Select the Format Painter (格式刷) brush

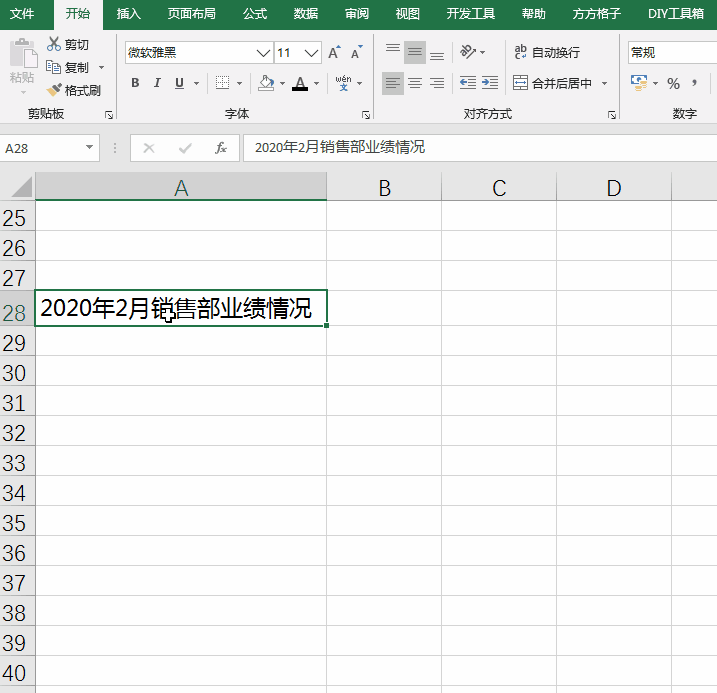tap(54, 90)
